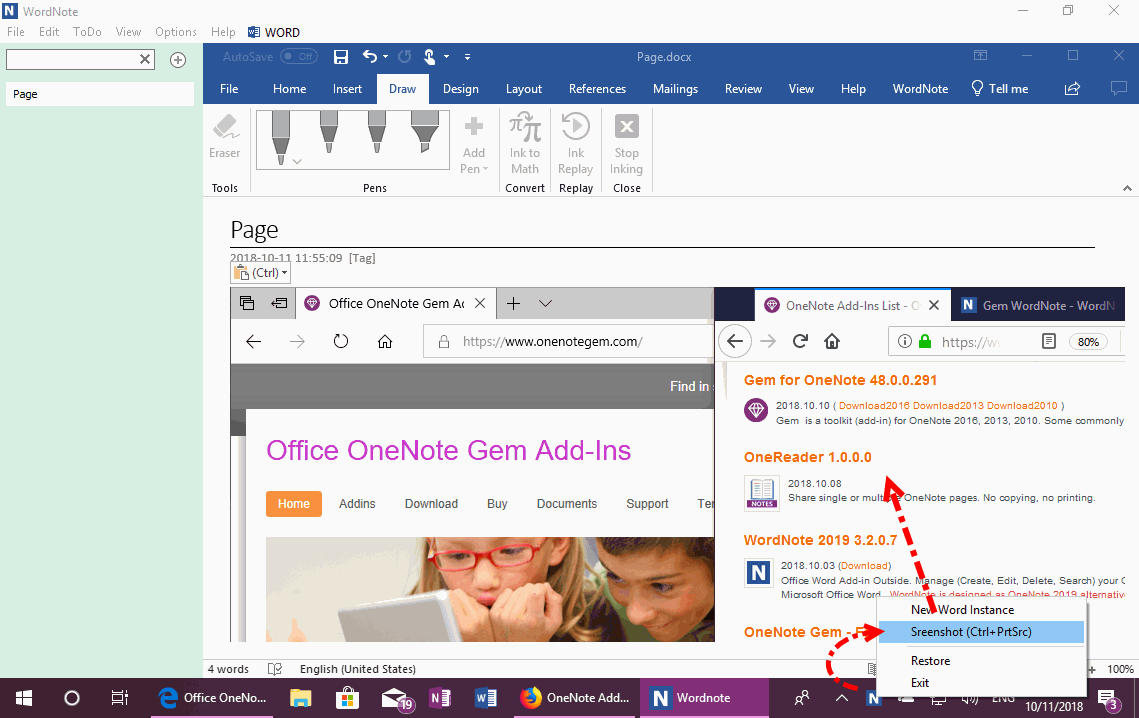The height and width of the screenshot is (718, 1139).
Task: Undo the last action in Word
Action: 370,57
